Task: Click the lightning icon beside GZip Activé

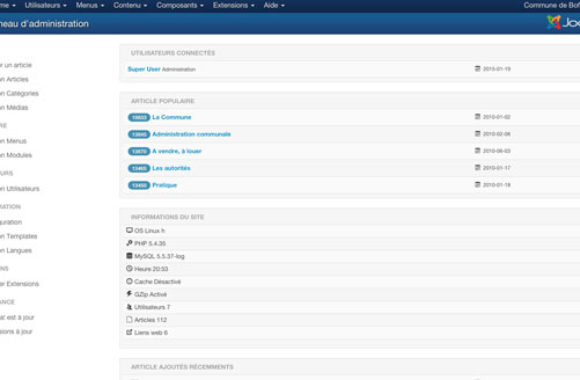Action: [129, 294]
